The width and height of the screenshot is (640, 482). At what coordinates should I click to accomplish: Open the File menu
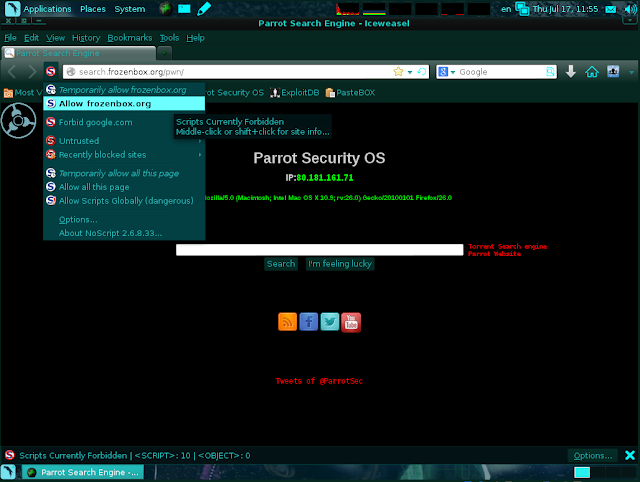tap(10, 38)
